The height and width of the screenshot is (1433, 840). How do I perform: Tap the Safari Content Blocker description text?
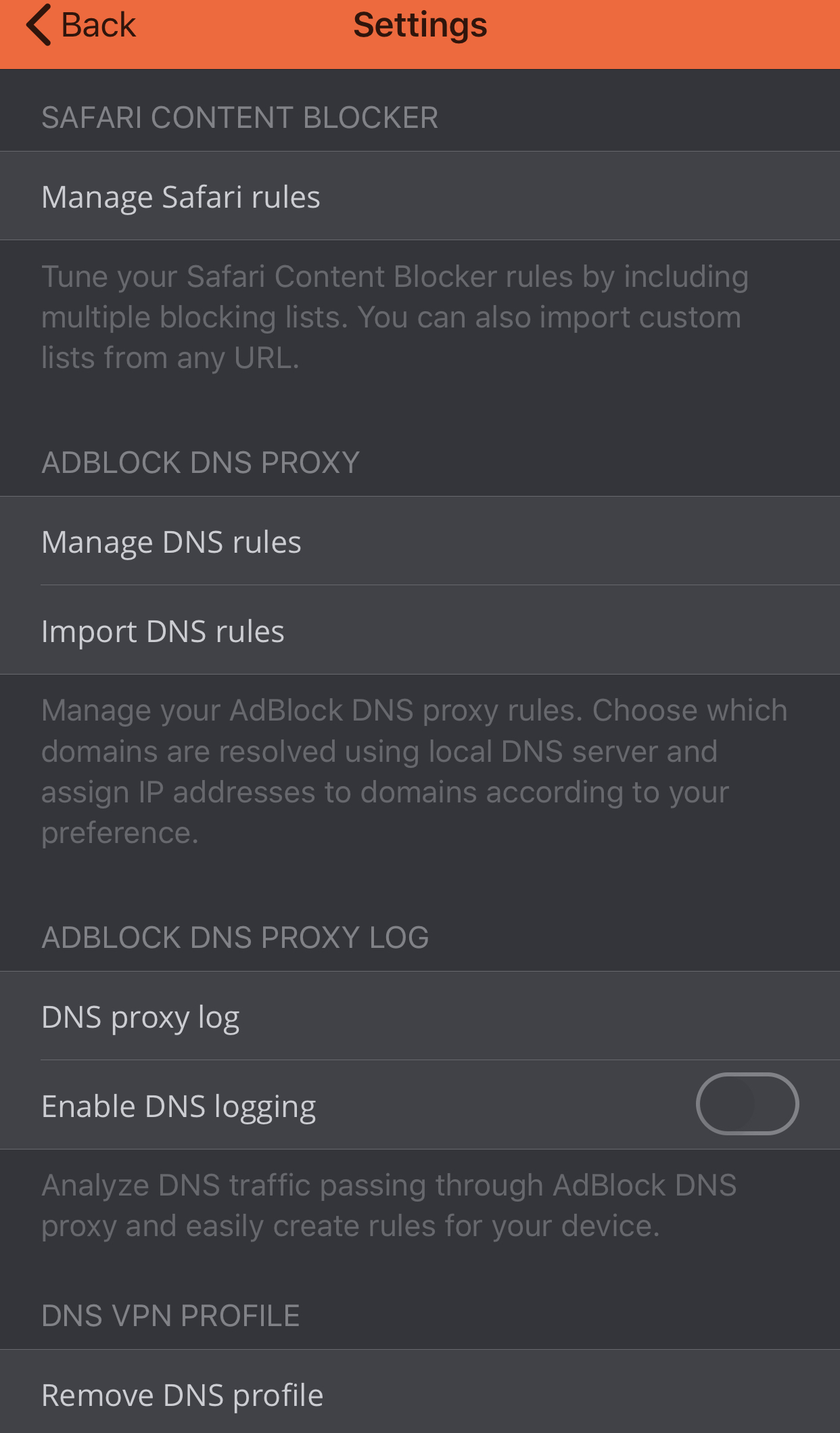coord(395,317)
